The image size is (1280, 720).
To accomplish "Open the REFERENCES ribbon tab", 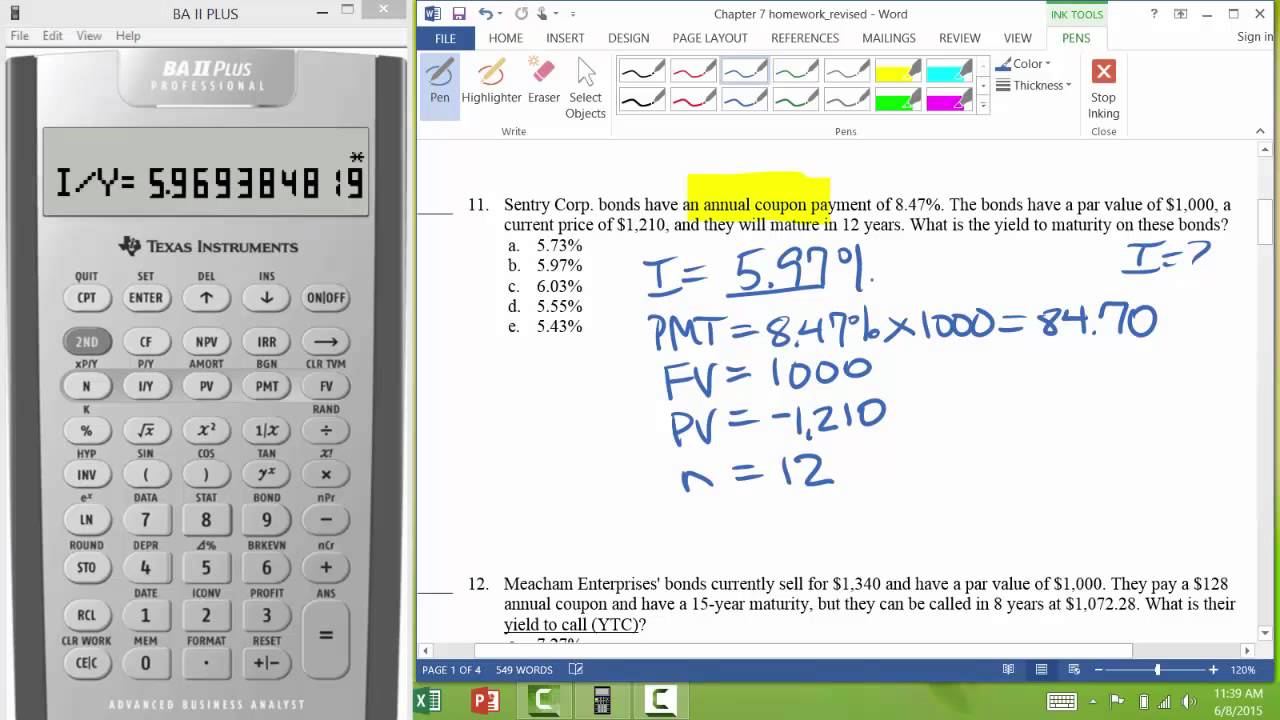I will point(805,38).
